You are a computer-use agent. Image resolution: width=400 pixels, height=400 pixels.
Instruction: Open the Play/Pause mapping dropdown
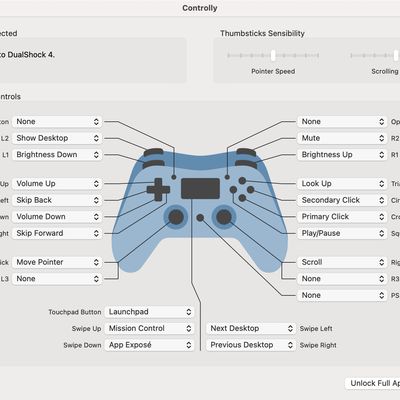342,233
